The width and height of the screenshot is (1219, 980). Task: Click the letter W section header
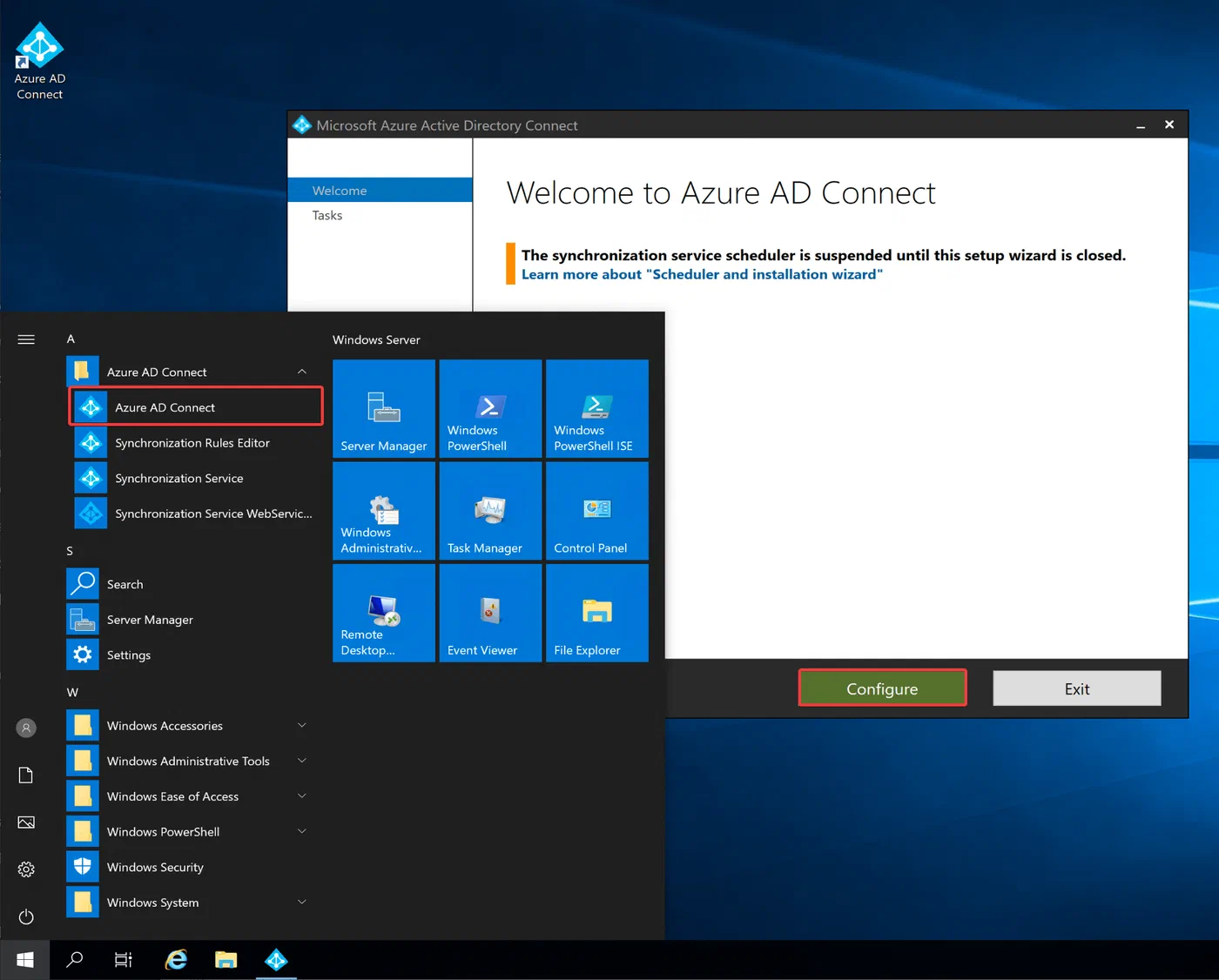[72, 692]
